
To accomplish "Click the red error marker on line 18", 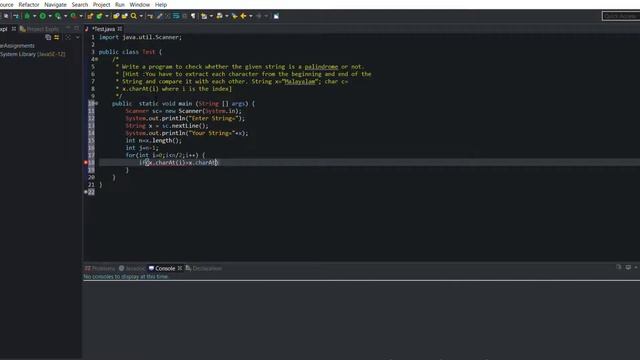I will click(86, 162).
